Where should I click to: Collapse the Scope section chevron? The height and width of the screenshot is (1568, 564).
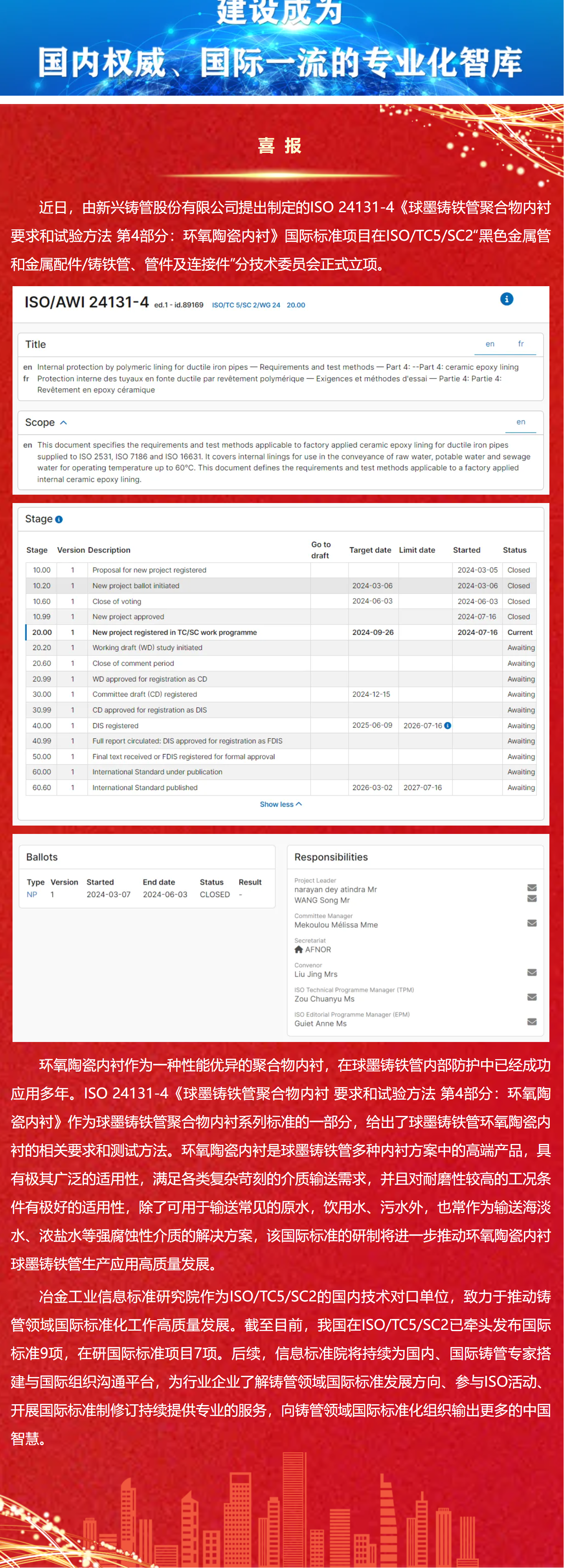coord(64,422)
